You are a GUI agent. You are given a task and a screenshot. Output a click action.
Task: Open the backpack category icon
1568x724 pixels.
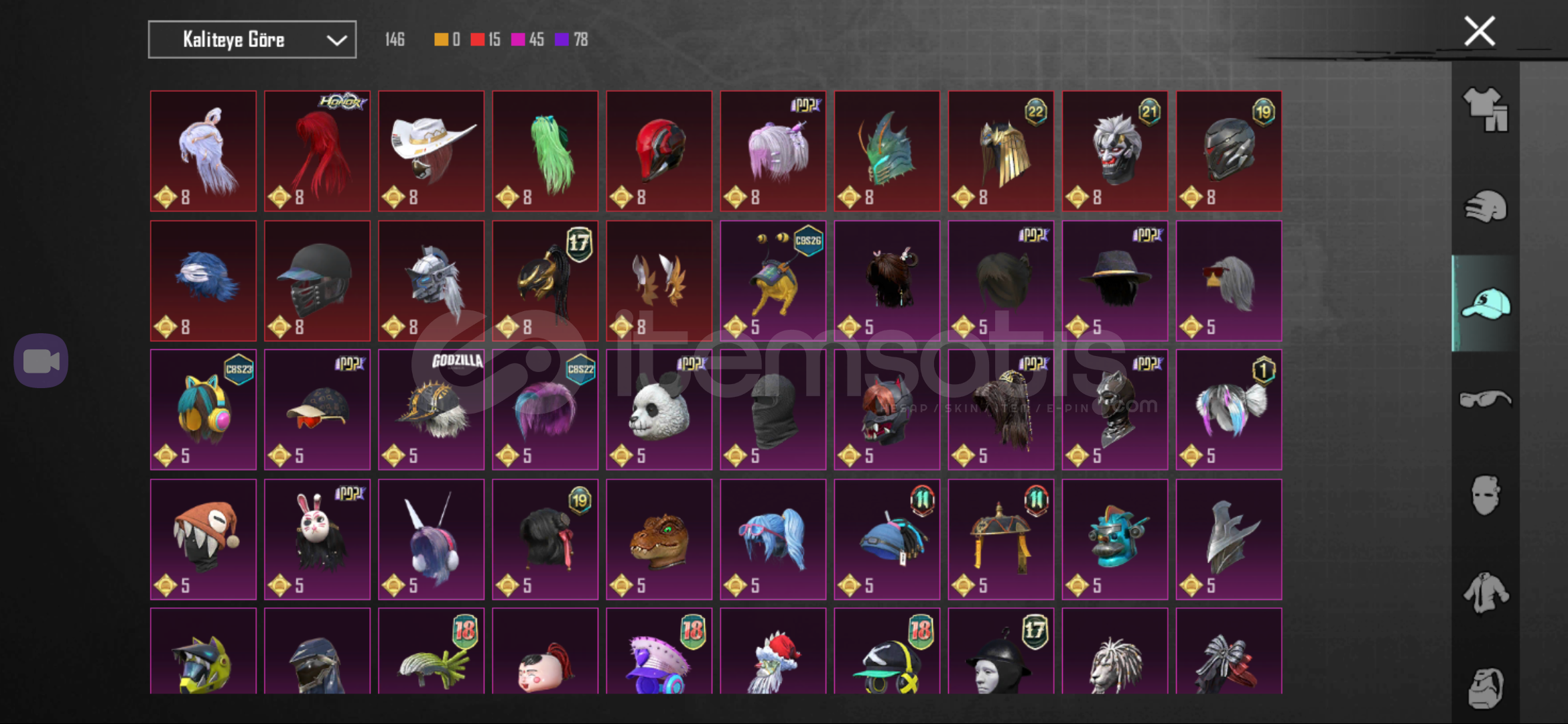click(x=1486, y=688)
